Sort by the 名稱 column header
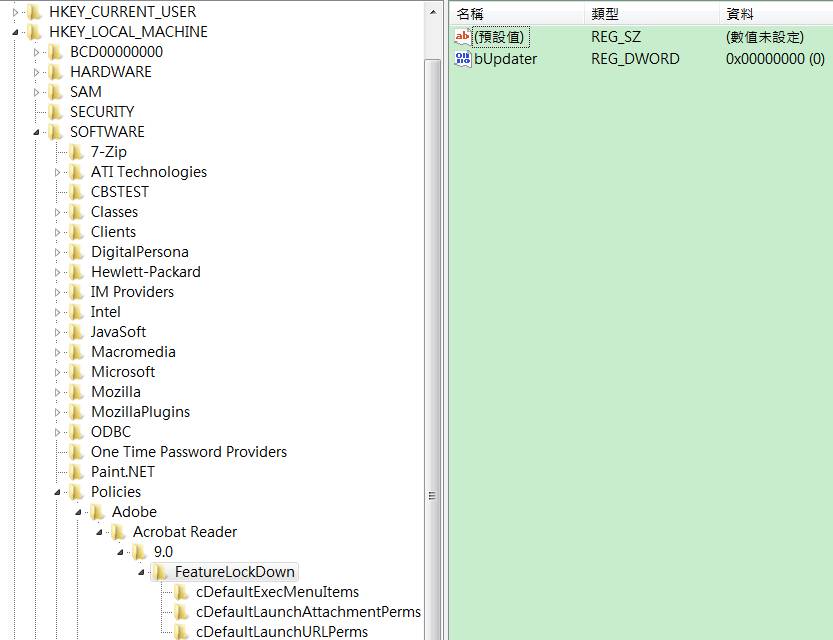 517,14
